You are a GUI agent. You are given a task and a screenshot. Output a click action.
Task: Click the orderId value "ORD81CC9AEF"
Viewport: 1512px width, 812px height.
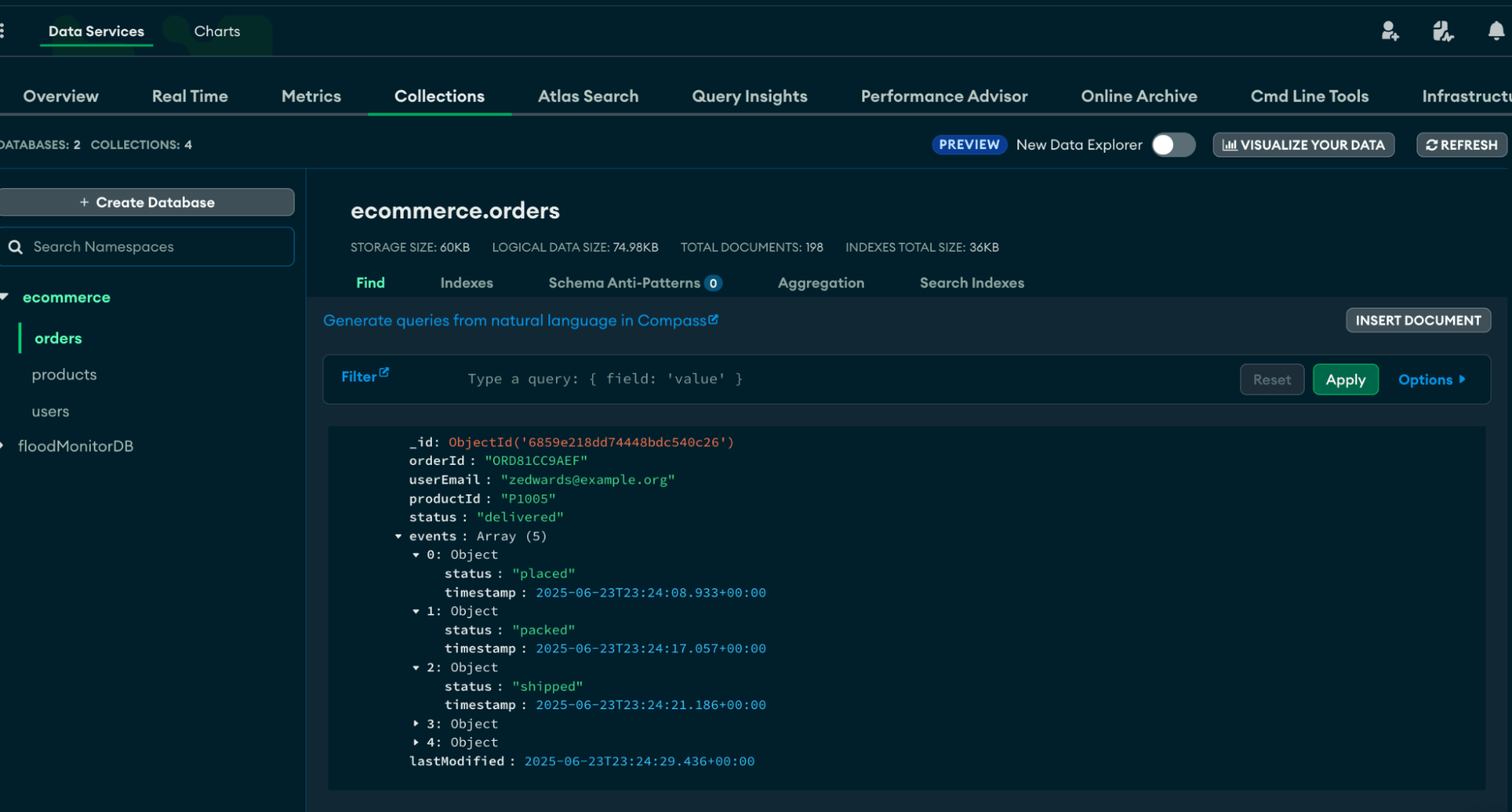tap(536, 461)
